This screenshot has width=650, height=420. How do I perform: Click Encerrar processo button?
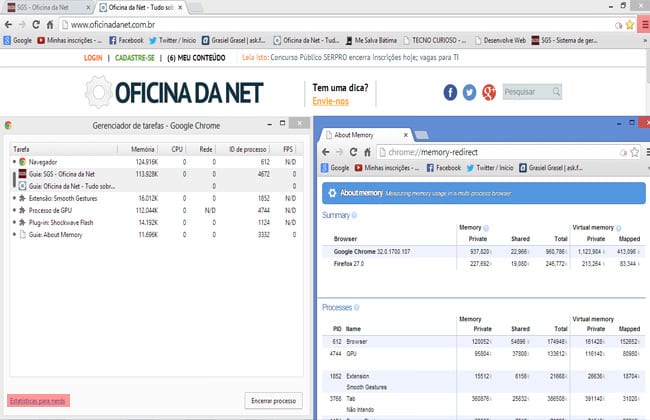coord(274,401)
